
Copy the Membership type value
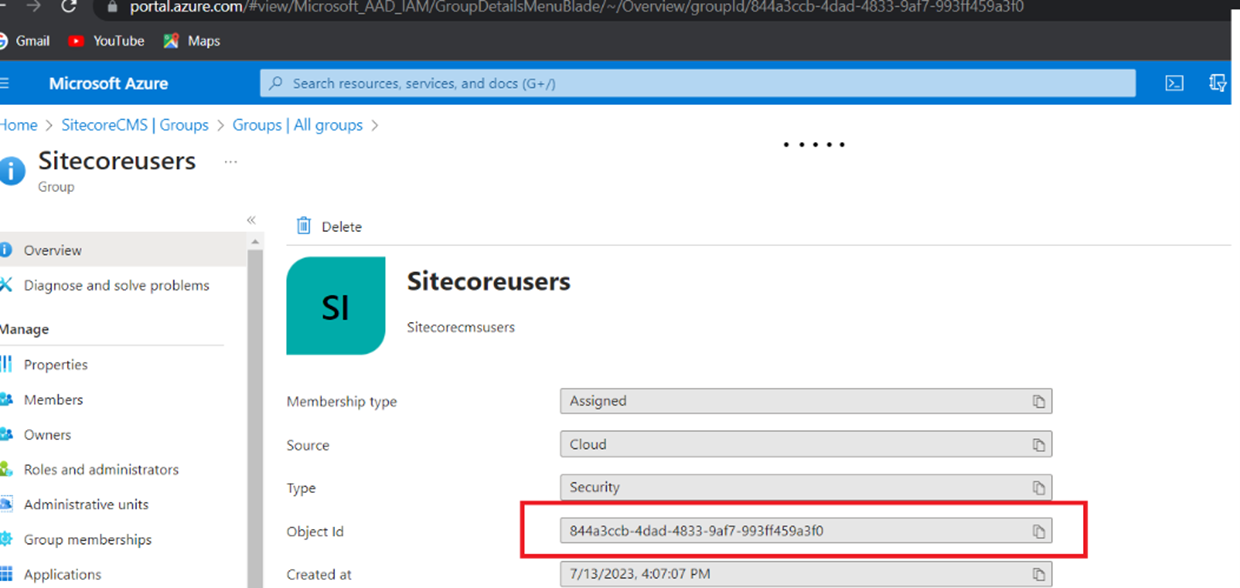point(1039,401)
